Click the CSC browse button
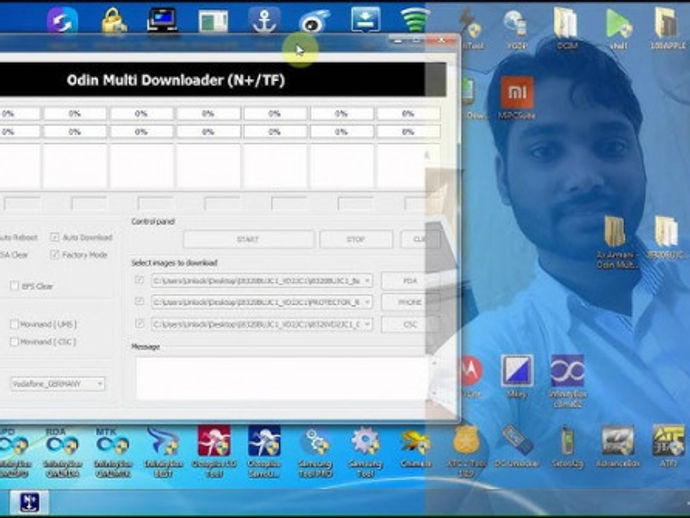This screenshot has height=518, width=690. (x=410, y=325)
